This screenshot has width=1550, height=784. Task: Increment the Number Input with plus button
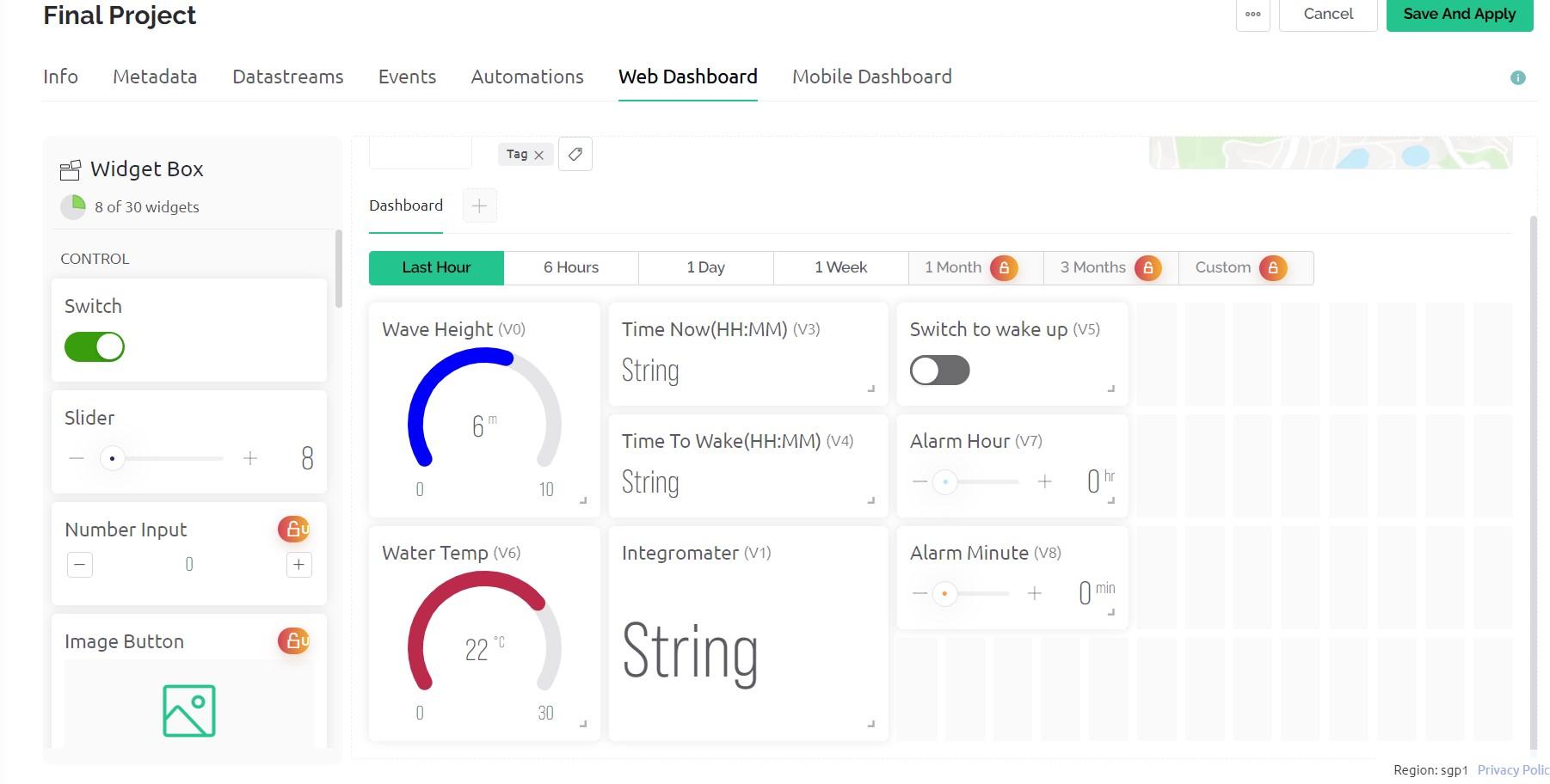(298, 565)
